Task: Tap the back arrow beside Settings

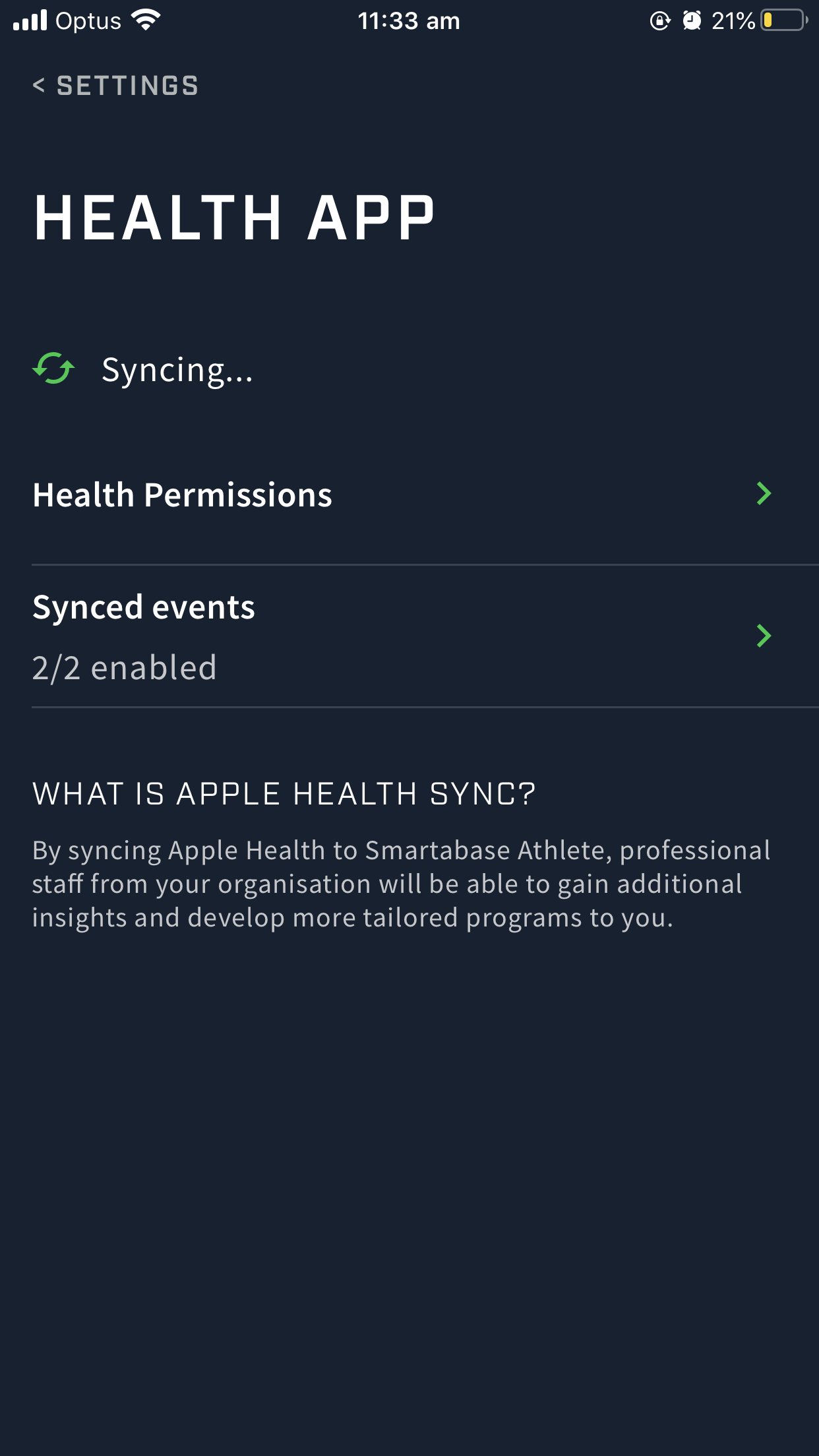Action: tap(39, 85)
